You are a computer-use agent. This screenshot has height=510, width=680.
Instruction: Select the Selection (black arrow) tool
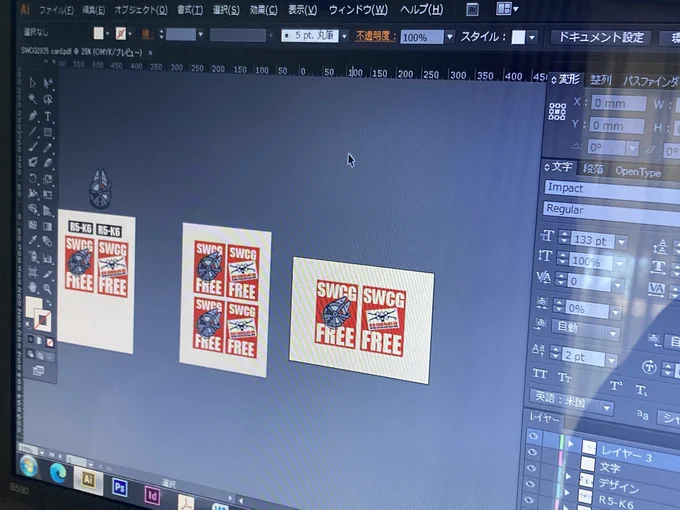point(33,83)
